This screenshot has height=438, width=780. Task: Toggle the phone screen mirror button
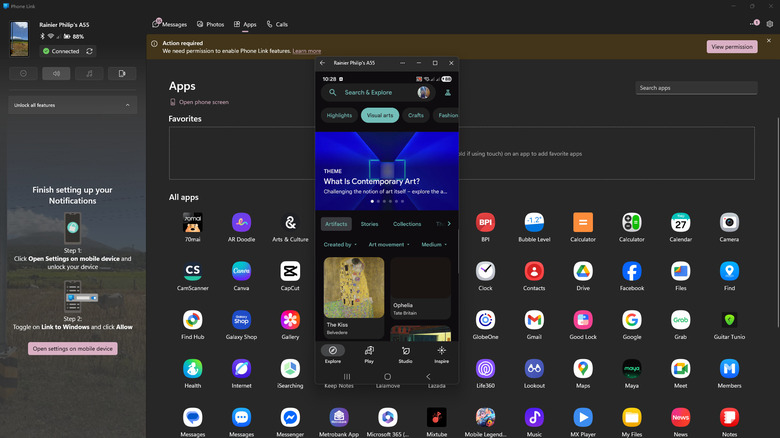122,74
